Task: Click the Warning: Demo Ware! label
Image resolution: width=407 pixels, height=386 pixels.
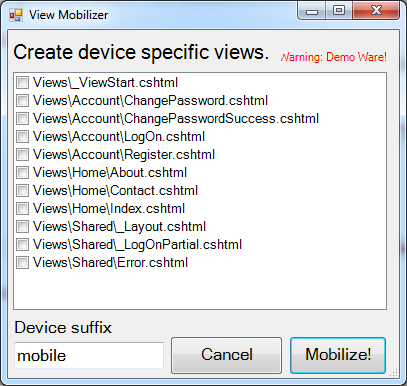Action: point(334,57)
